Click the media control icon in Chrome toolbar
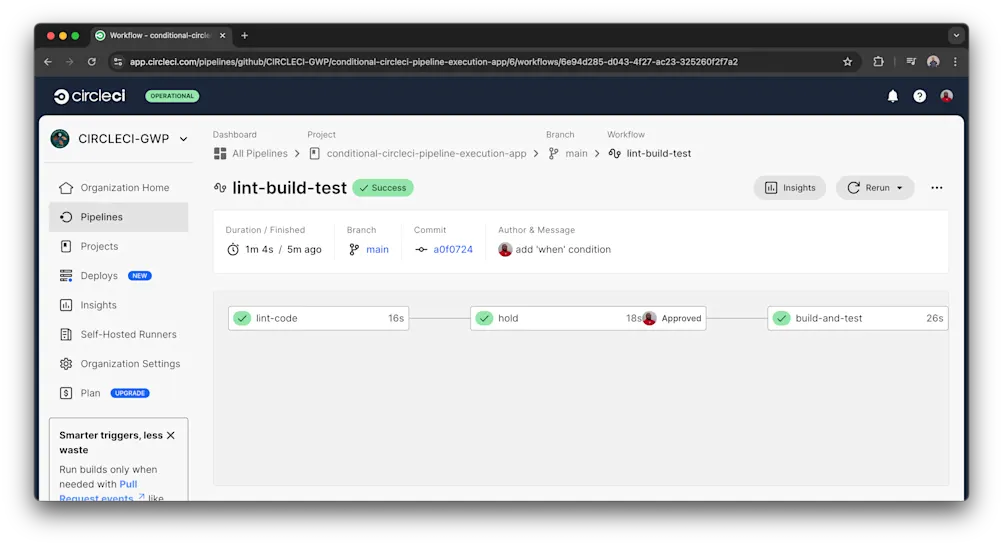The height and width of the screenshot is (546, 1003). pyautogui.click(x=911, y=62)
